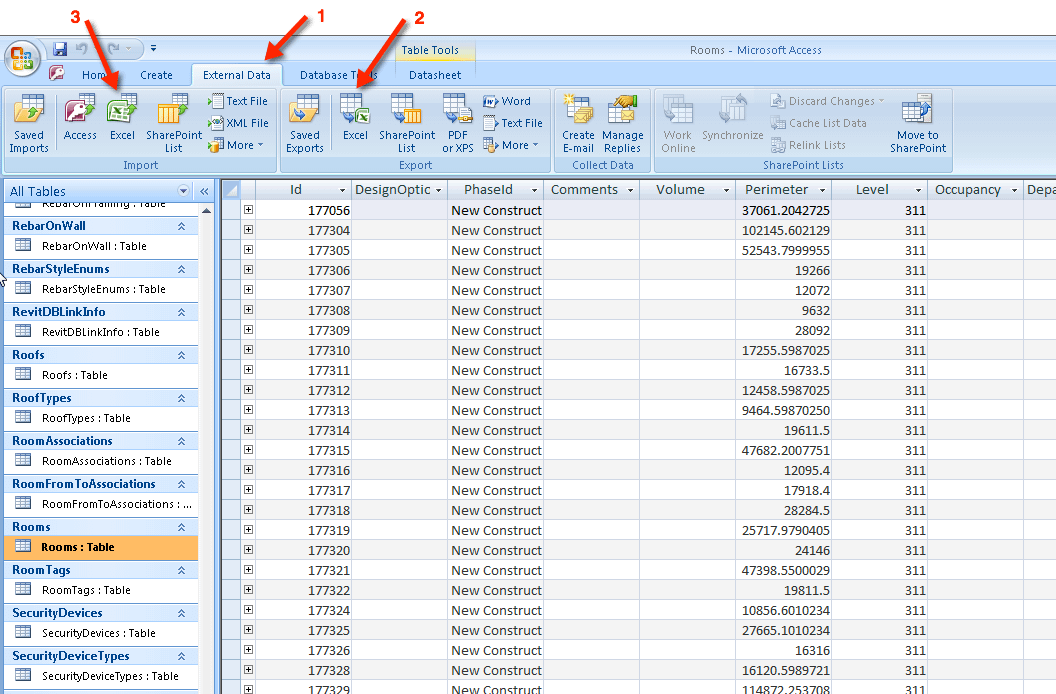This screenshot has height=694, width=1056.
Task: Save using the quick access floppy icon
Action: tap(60, 49)
